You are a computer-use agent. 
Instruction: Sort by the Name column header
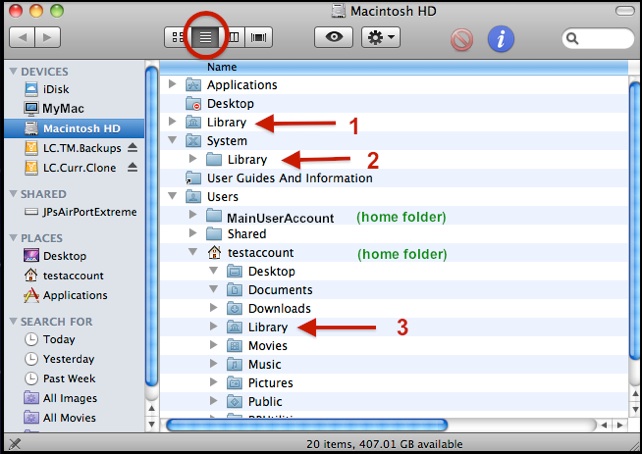coord(222,67)
